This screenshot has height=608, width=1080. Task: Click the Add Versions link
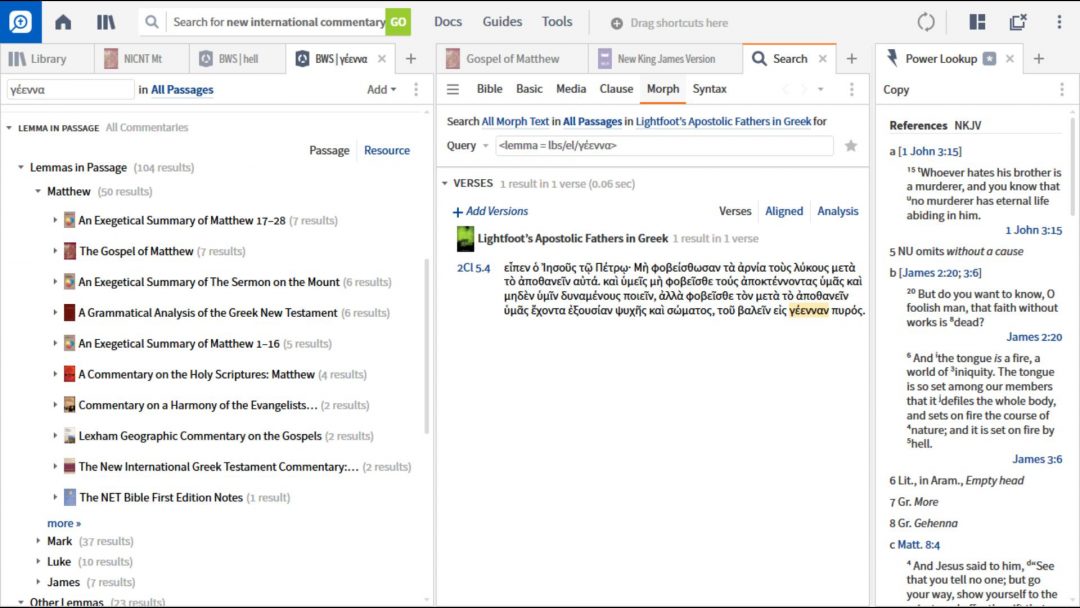[x=490, y=211]
